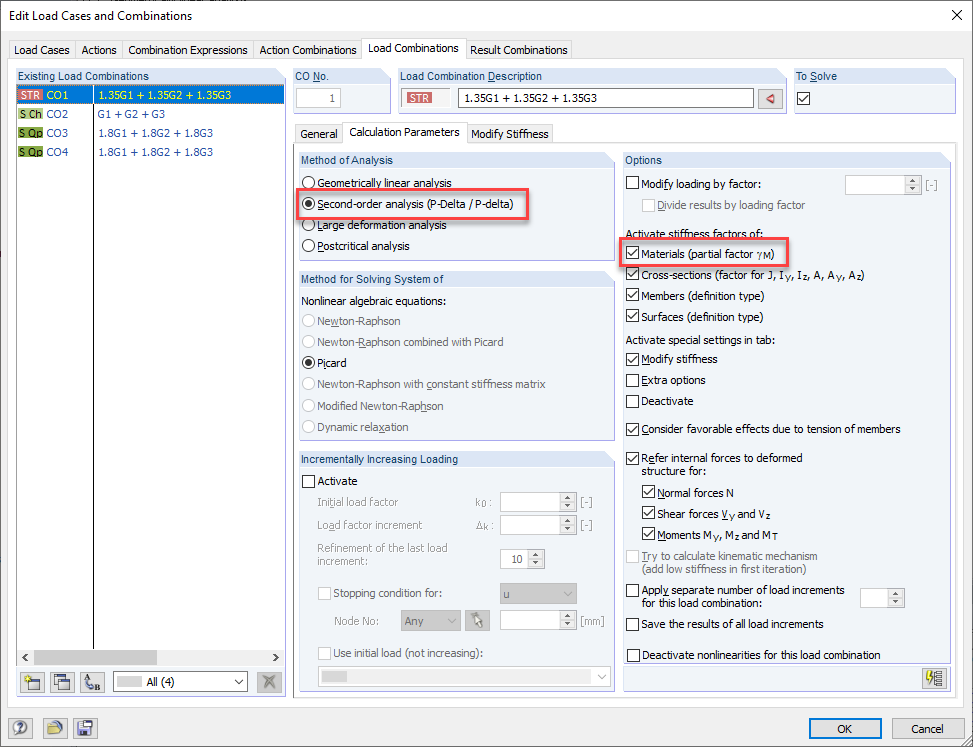The width and height of the screenshot is (973, 747).
Task: Enable Incrementally Increasing Loading Activate checkbox
Action: pyautogui.click(x=310, y=481)
